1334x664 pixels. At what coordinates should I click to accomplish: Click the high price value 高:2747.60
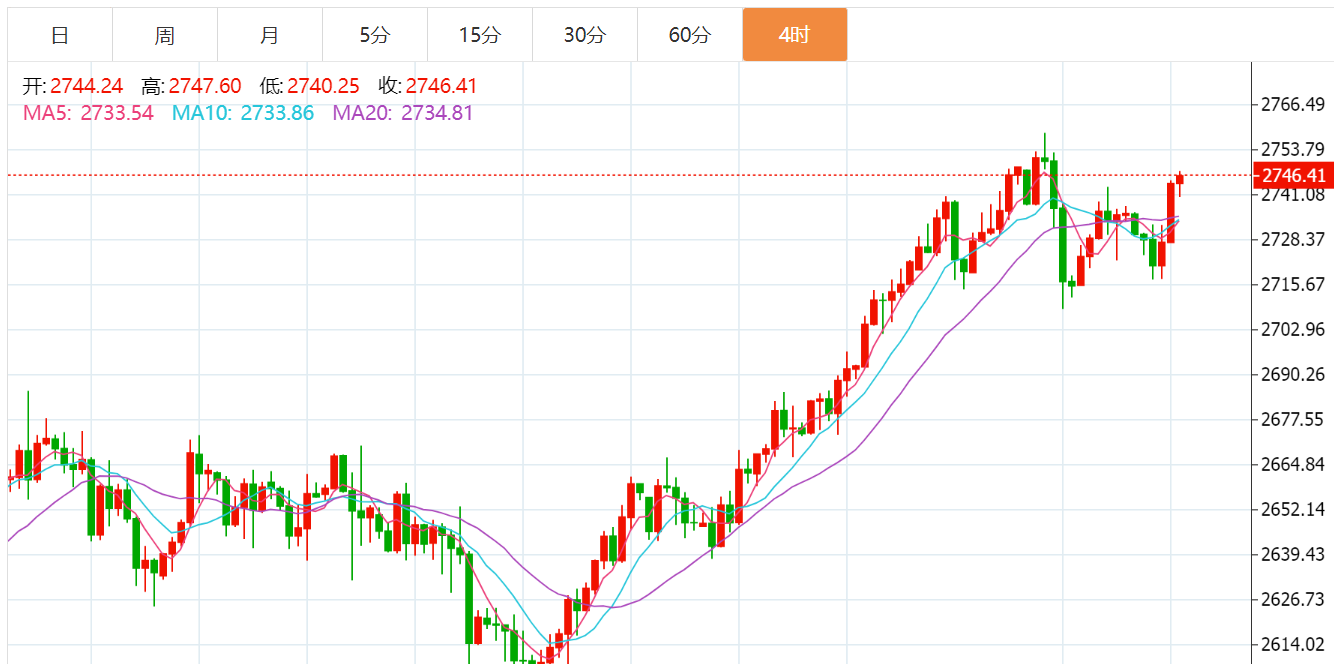pos(192,86)
